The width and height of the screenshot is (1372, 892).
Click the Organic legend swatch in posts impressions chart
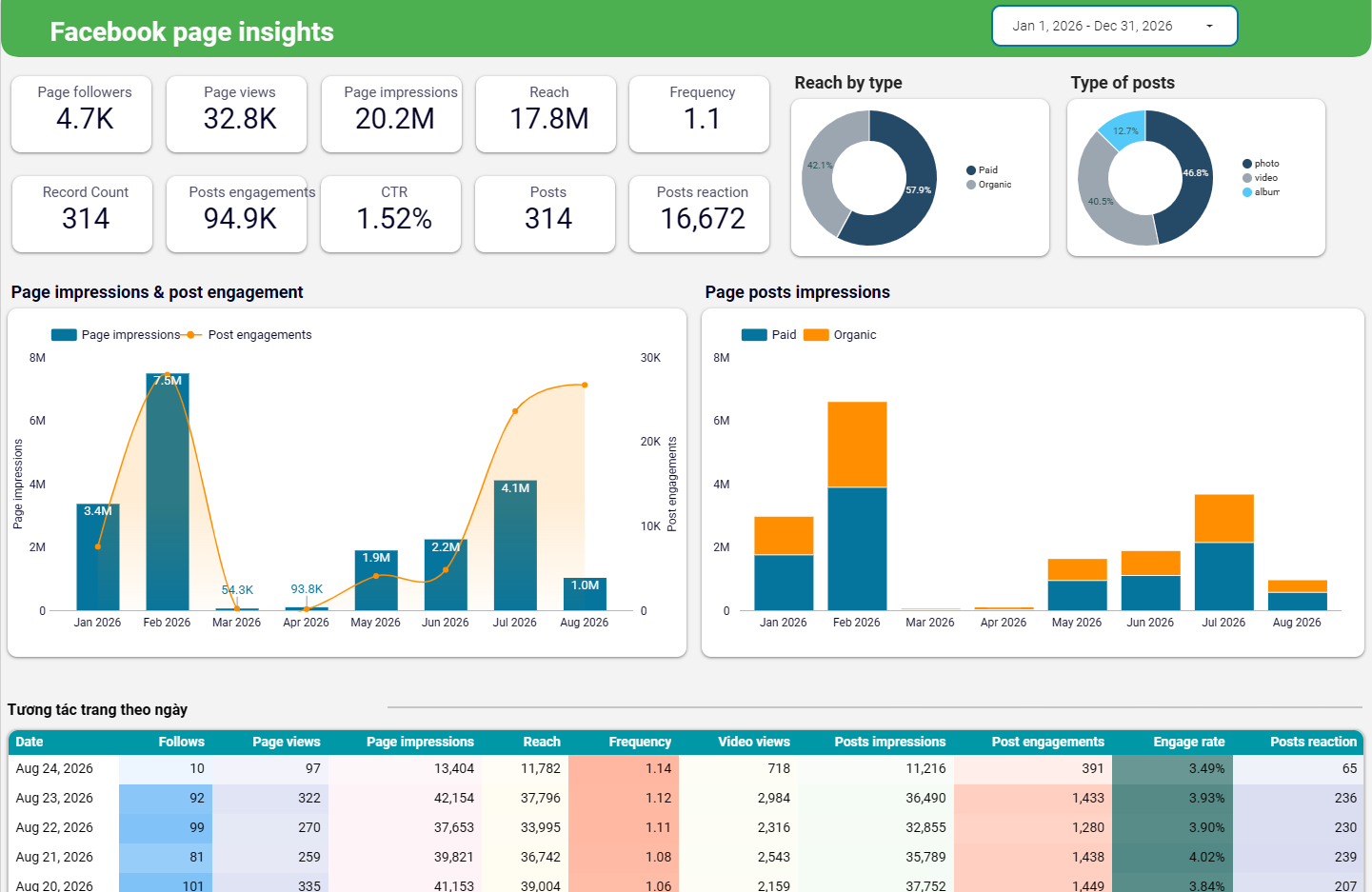point(816,335)
